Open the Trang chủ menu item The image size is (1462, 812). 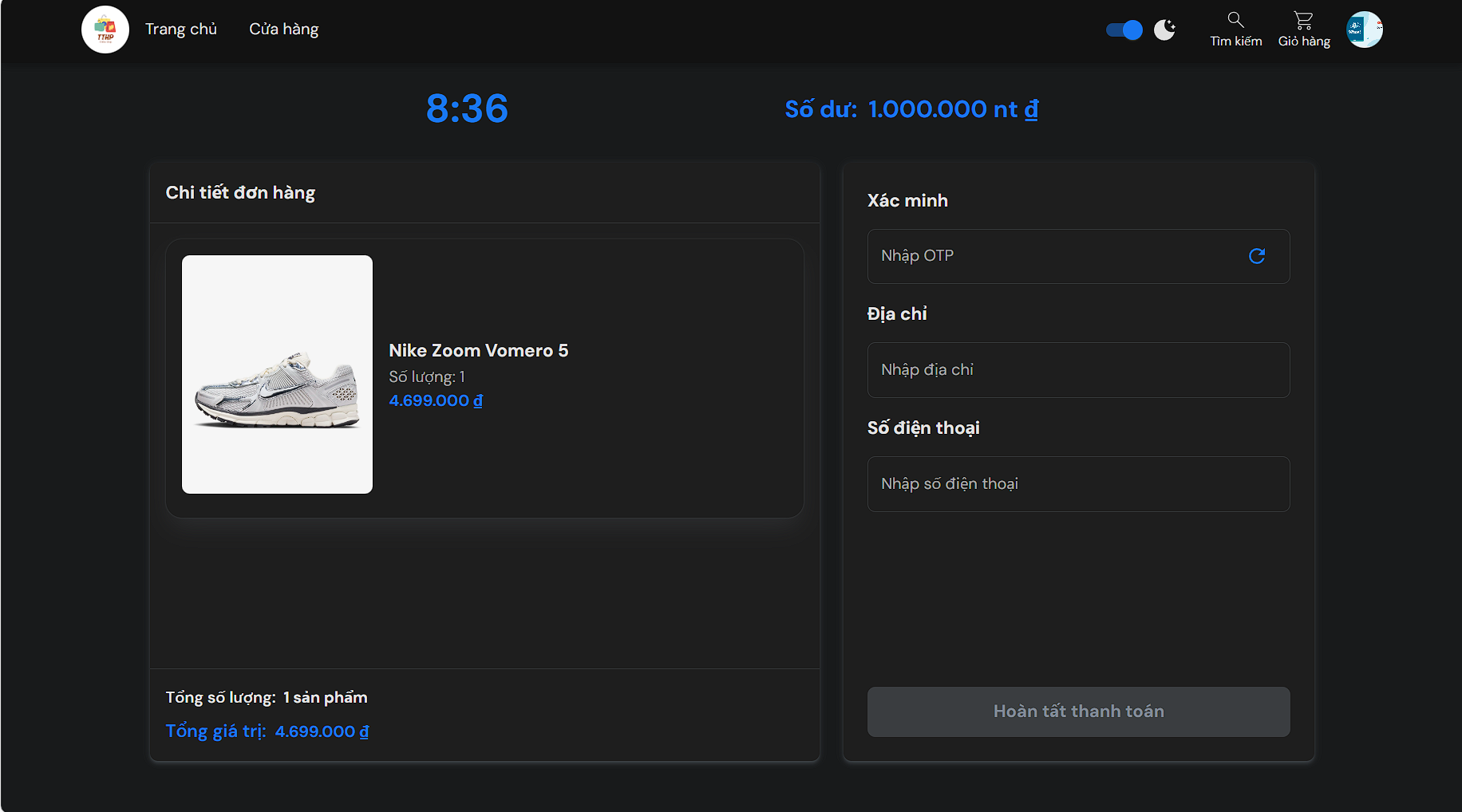pyautogui.click(x=181, y=29)
